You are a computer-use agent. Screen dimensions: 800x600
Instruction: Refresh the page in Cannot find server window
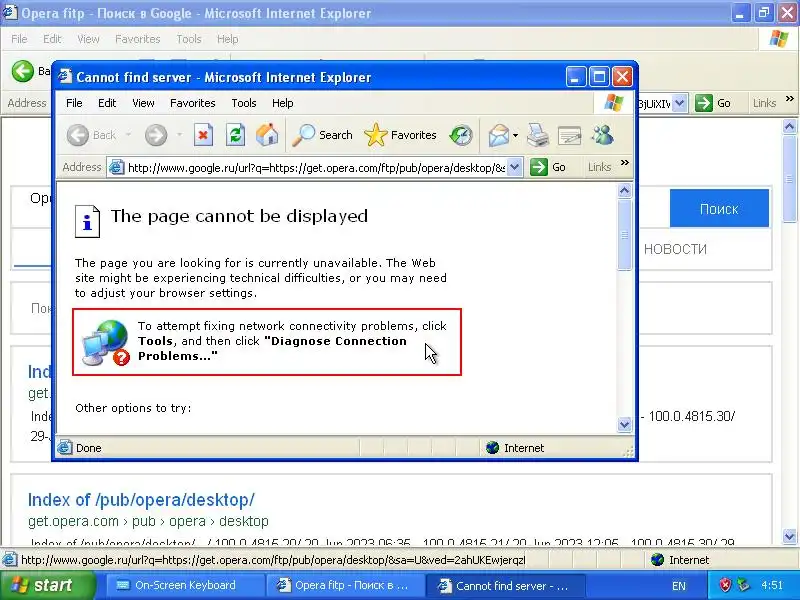coord(235,135)
